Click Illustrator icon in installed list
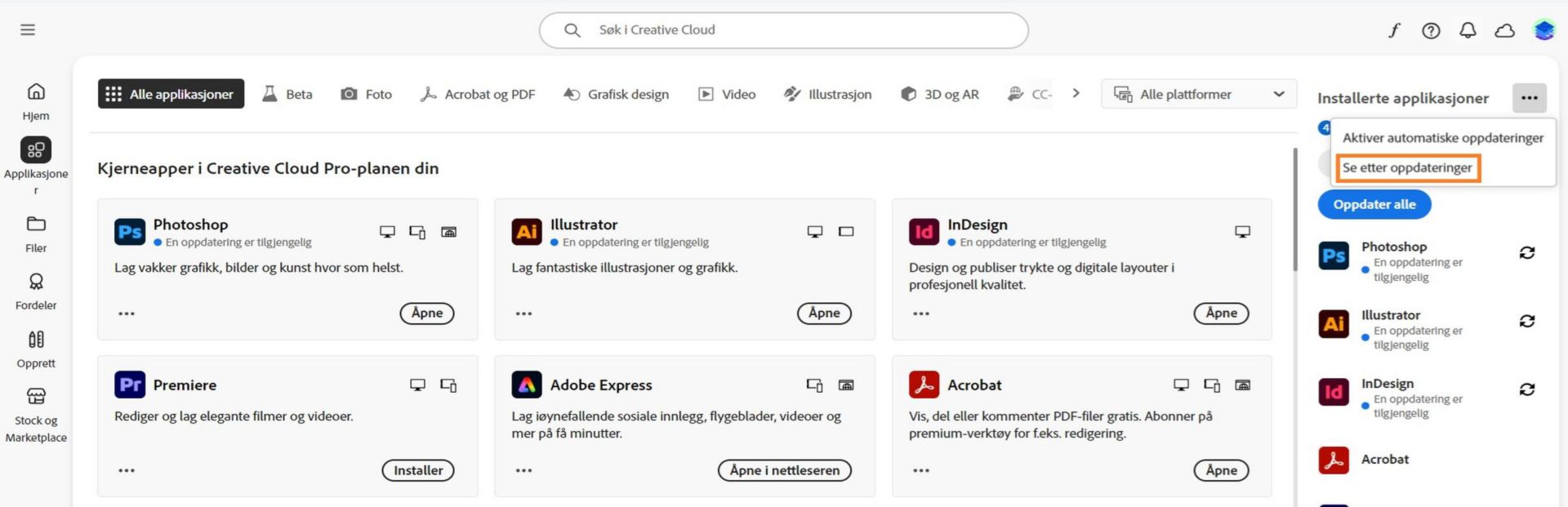 (1334, 324)
